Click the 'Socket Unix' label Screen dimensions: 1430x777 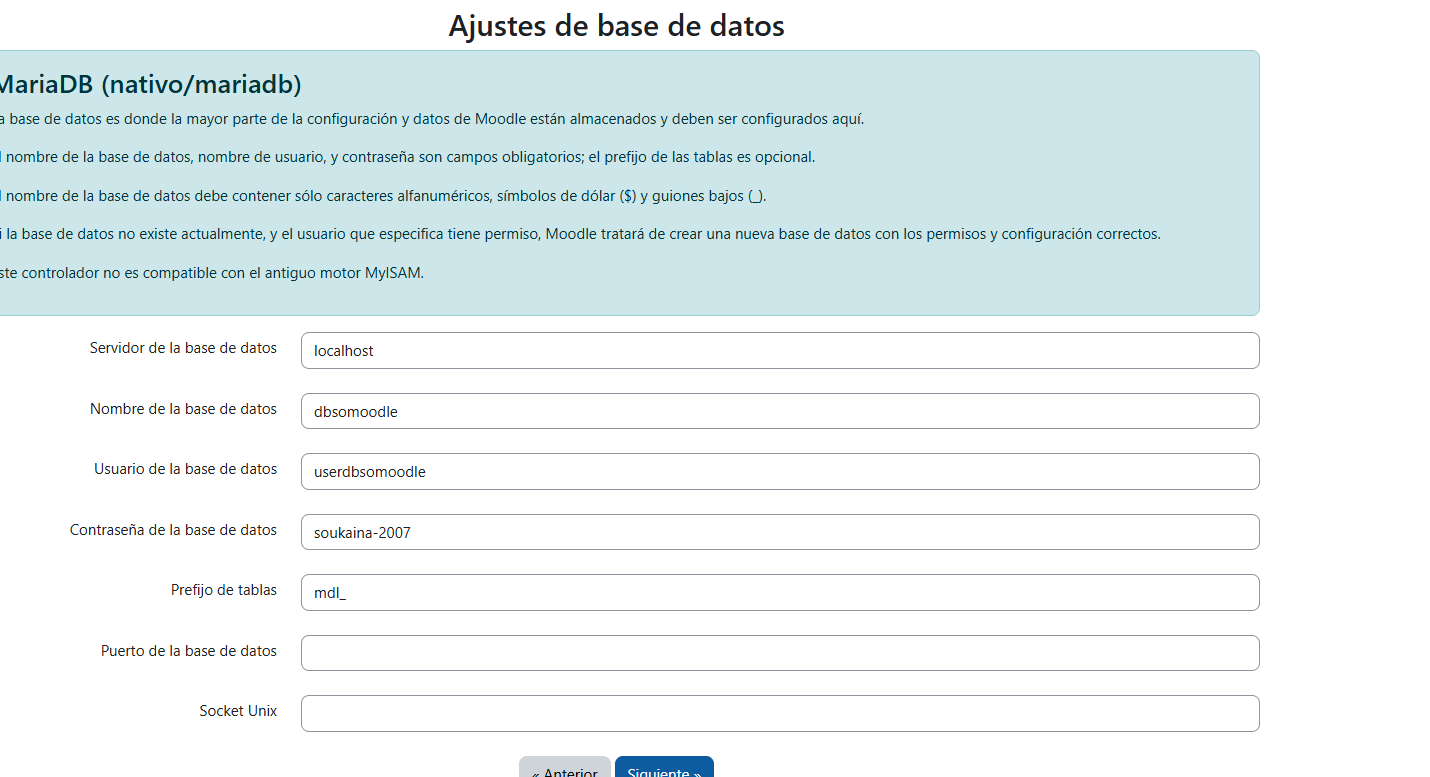pos(238,711)
